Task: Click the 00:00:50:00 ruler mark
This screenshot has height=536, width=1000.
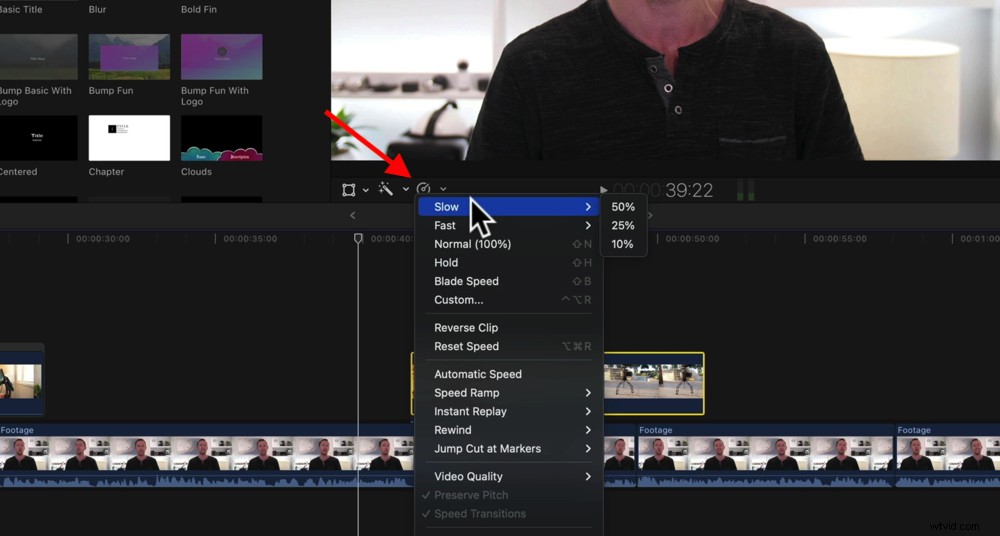Action: [692, 239]
